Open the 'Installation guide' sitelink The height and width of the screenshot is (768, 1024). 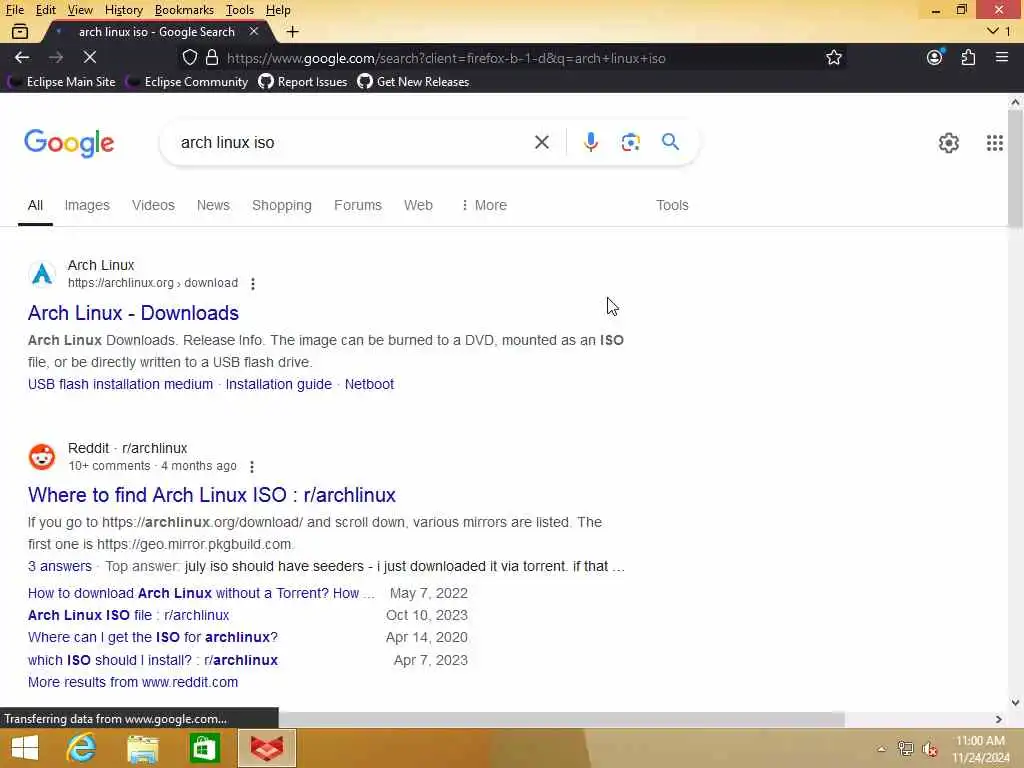click(x=278, y=384)
